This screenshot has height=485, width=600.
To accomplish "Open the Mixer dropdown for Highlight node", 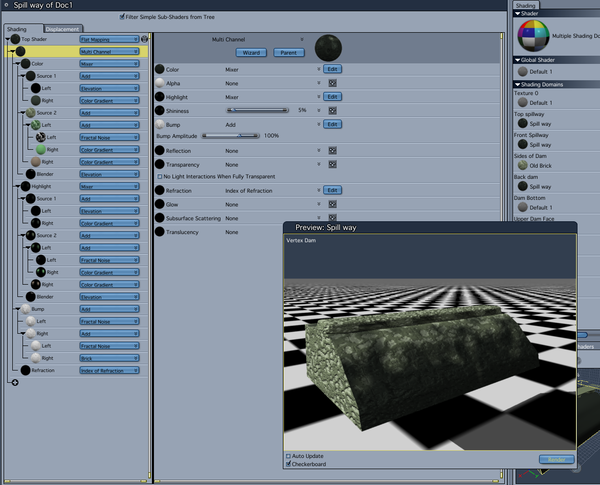I will pos(109,186).
